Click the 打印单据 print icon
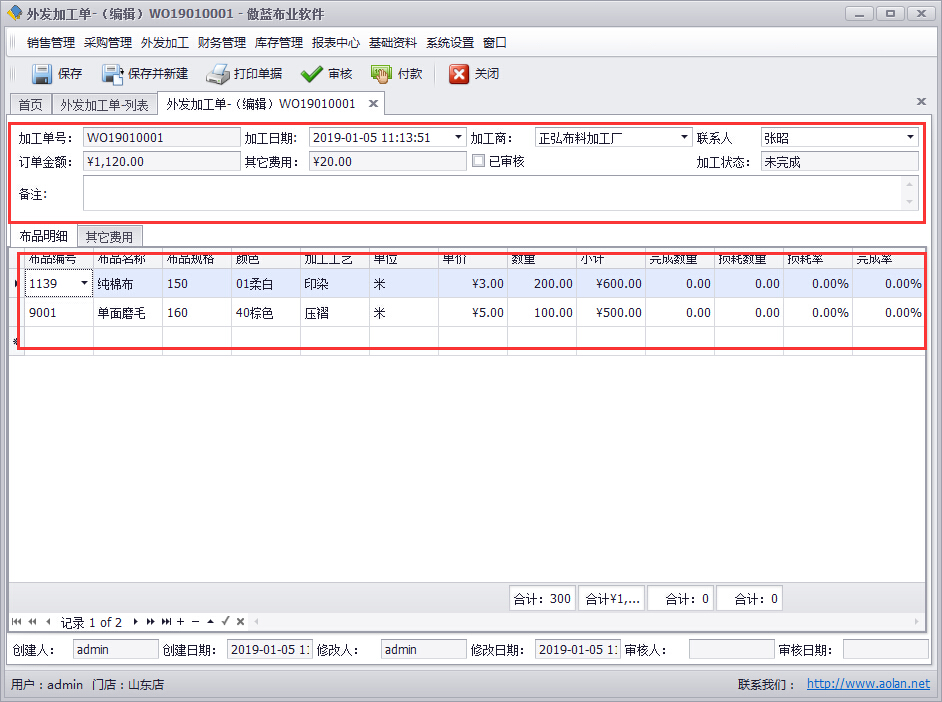Viewport: 942px width, 702px height. (x=218, y=72)
